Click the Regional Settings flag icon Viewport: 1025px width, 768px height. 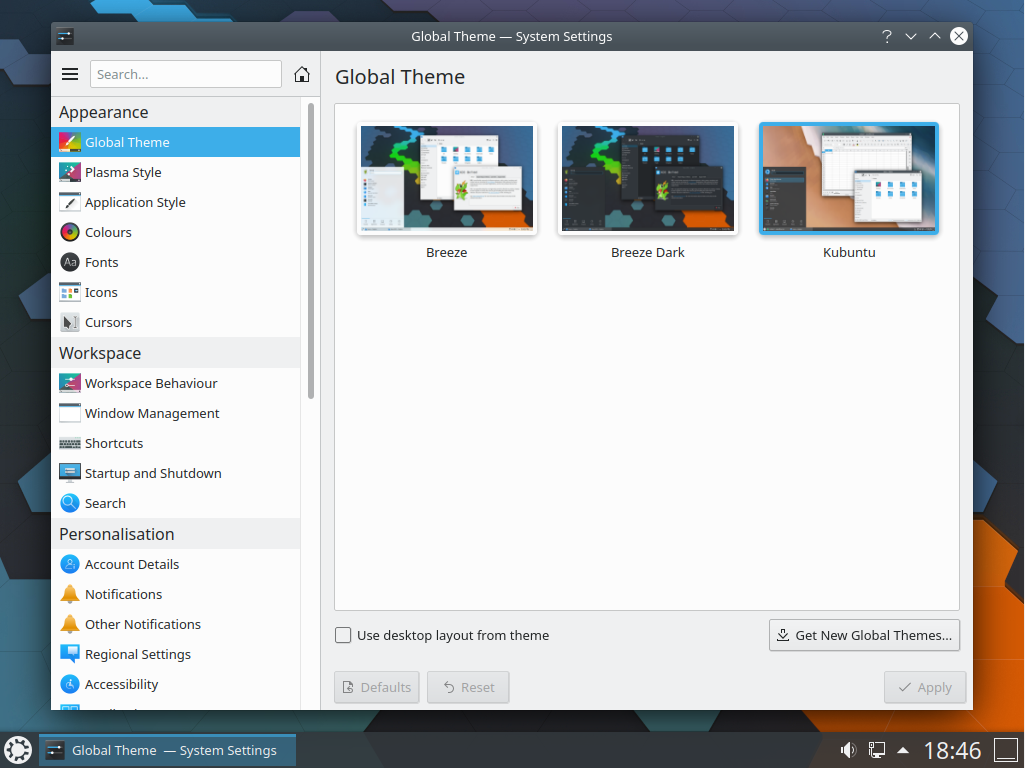tap(70, 654)
